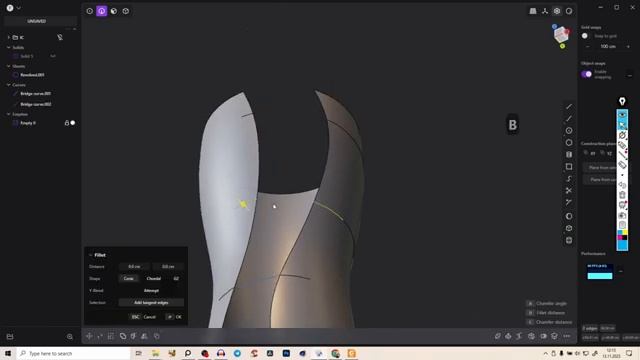The image size is (640, 360).
Task: Select Bridge curve.002 in outliner
Action: pos(36,104)
